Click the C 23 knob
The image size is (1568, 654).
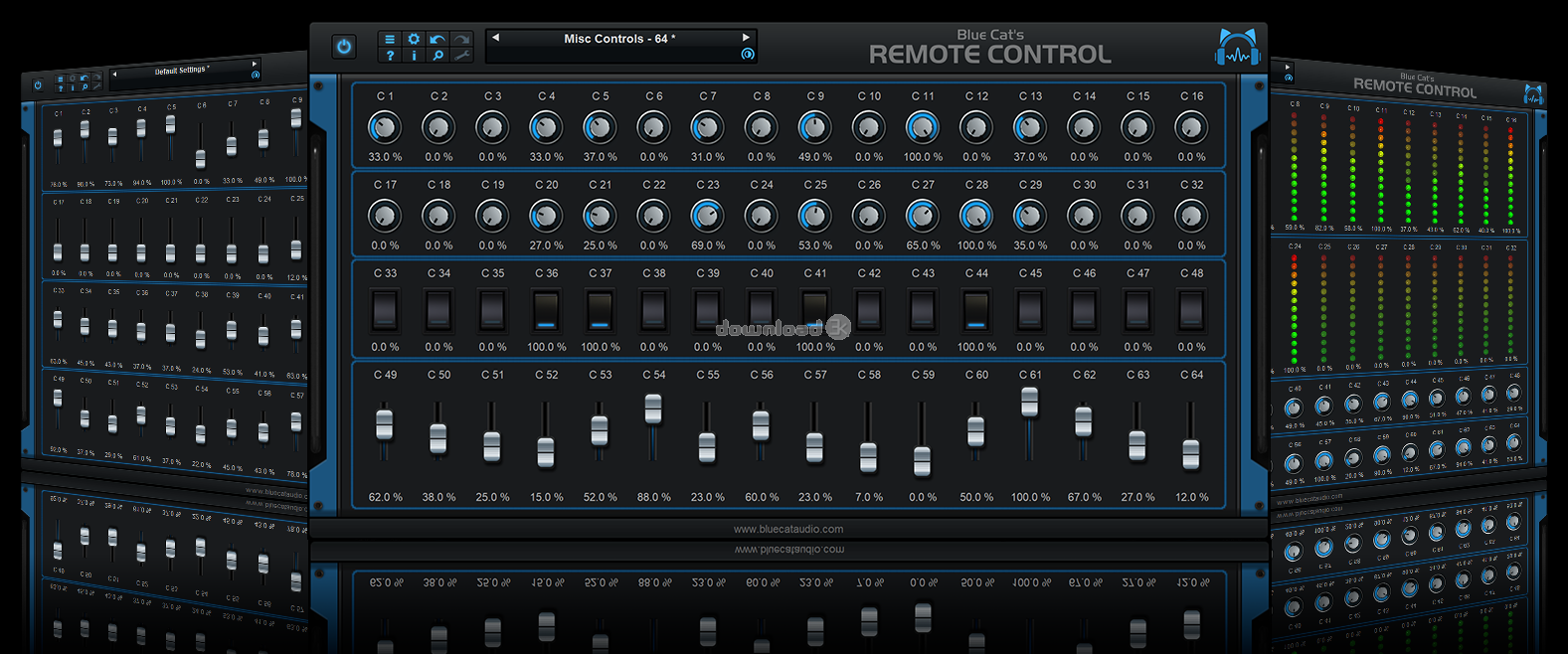pos(707,216)
